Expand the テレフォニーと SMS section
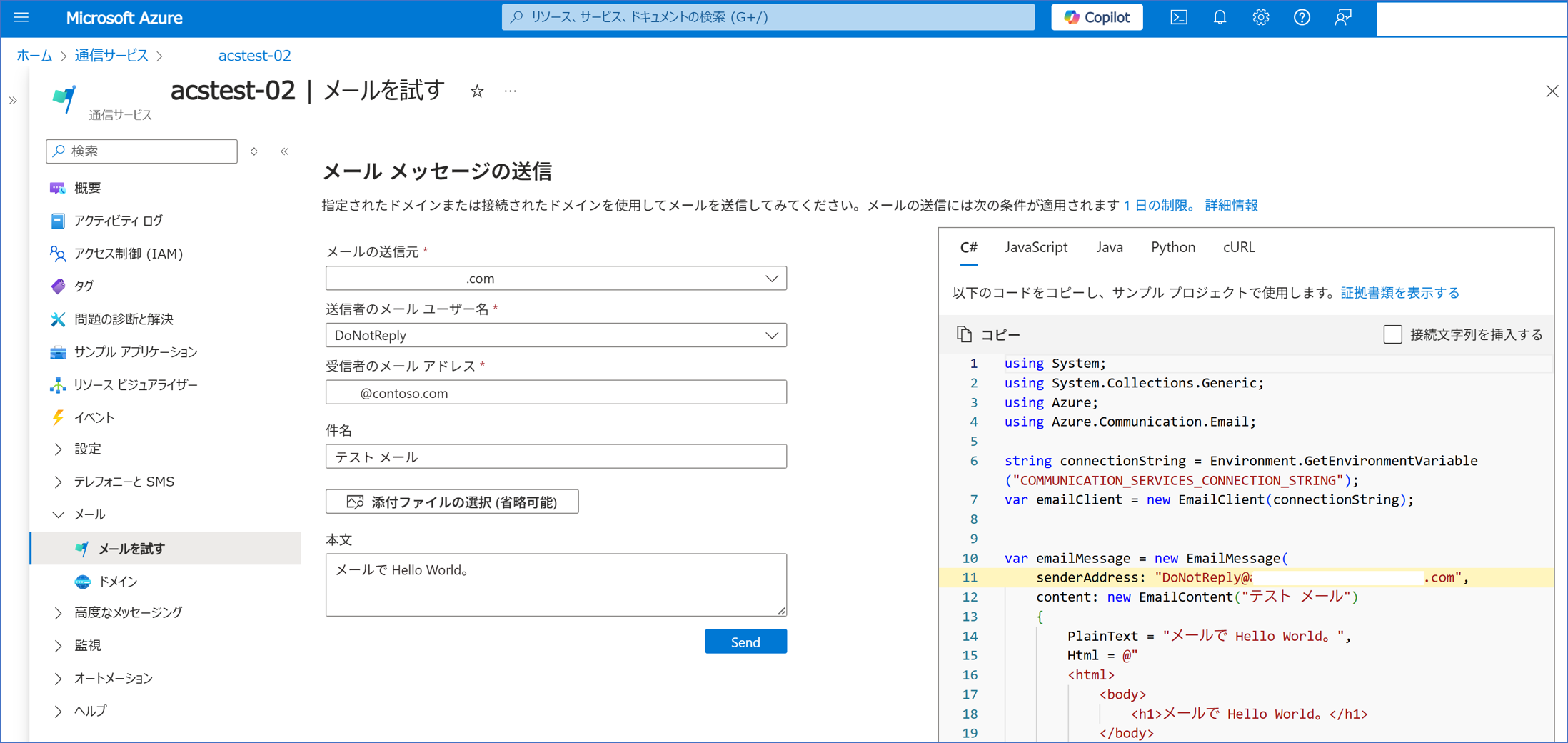This screenshot has width=1568, height=743. (59, 482)
